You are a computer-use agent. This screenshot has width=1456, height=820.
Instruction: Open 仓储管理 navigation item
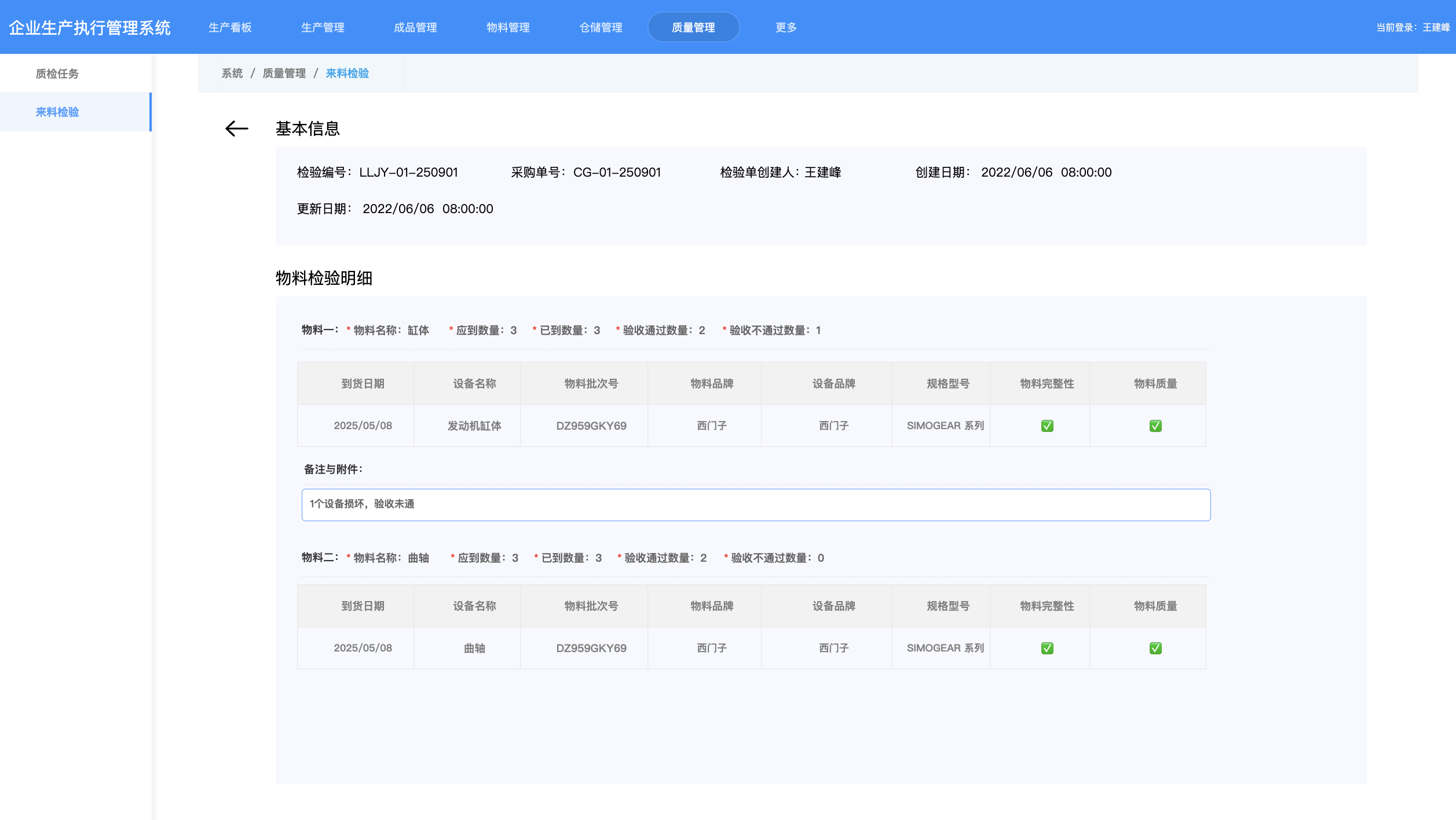tap(601, 27)
